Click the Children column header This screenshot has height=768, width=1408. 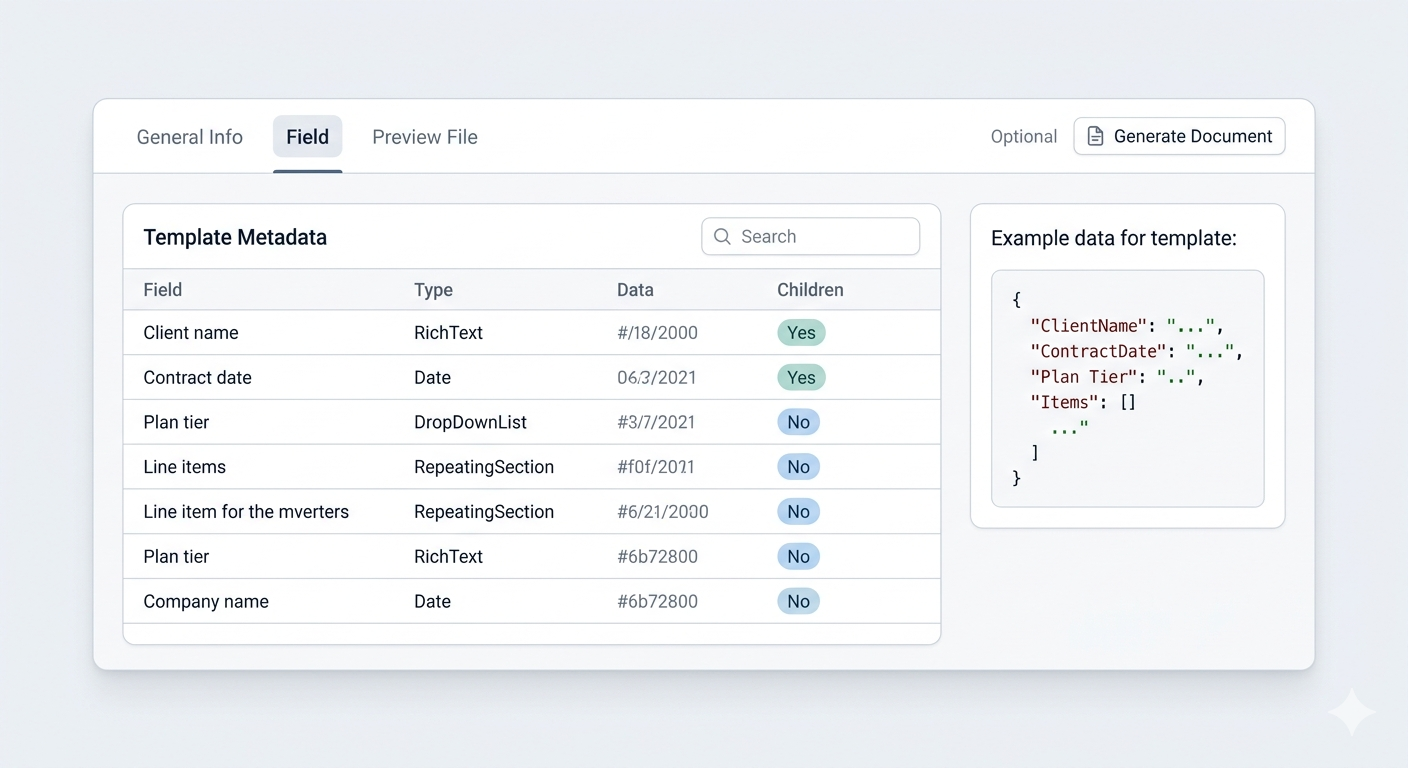point(810,290)
